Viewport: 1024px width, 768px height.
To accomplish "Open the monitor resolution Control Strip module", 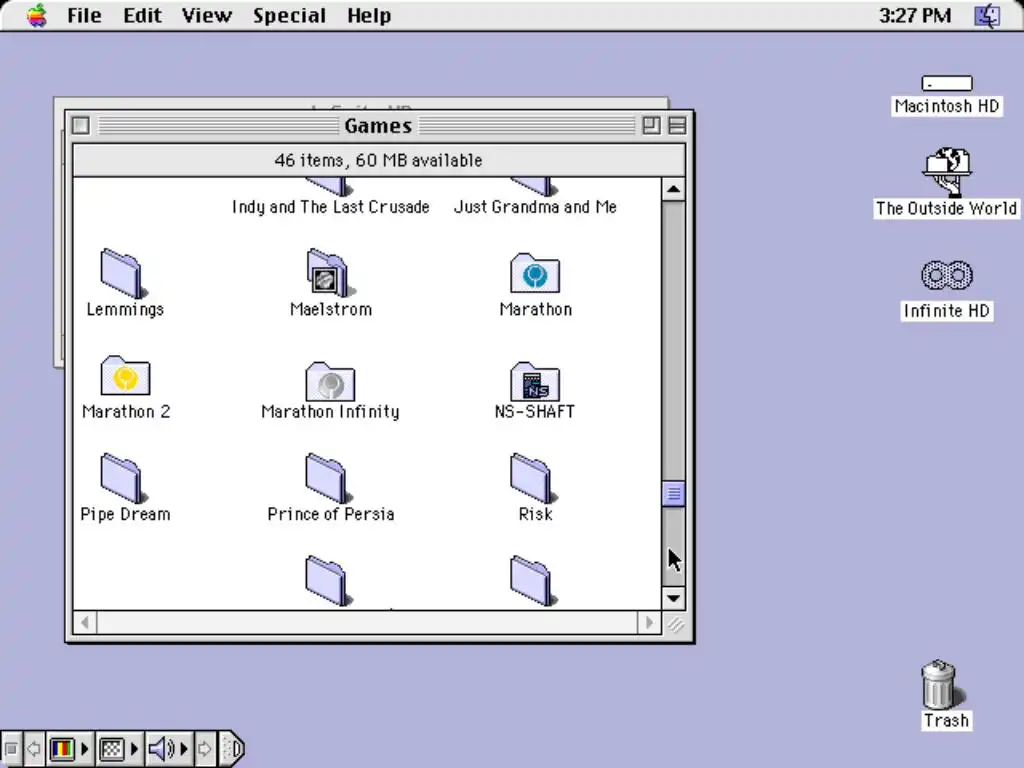I will tap(118, 748).
